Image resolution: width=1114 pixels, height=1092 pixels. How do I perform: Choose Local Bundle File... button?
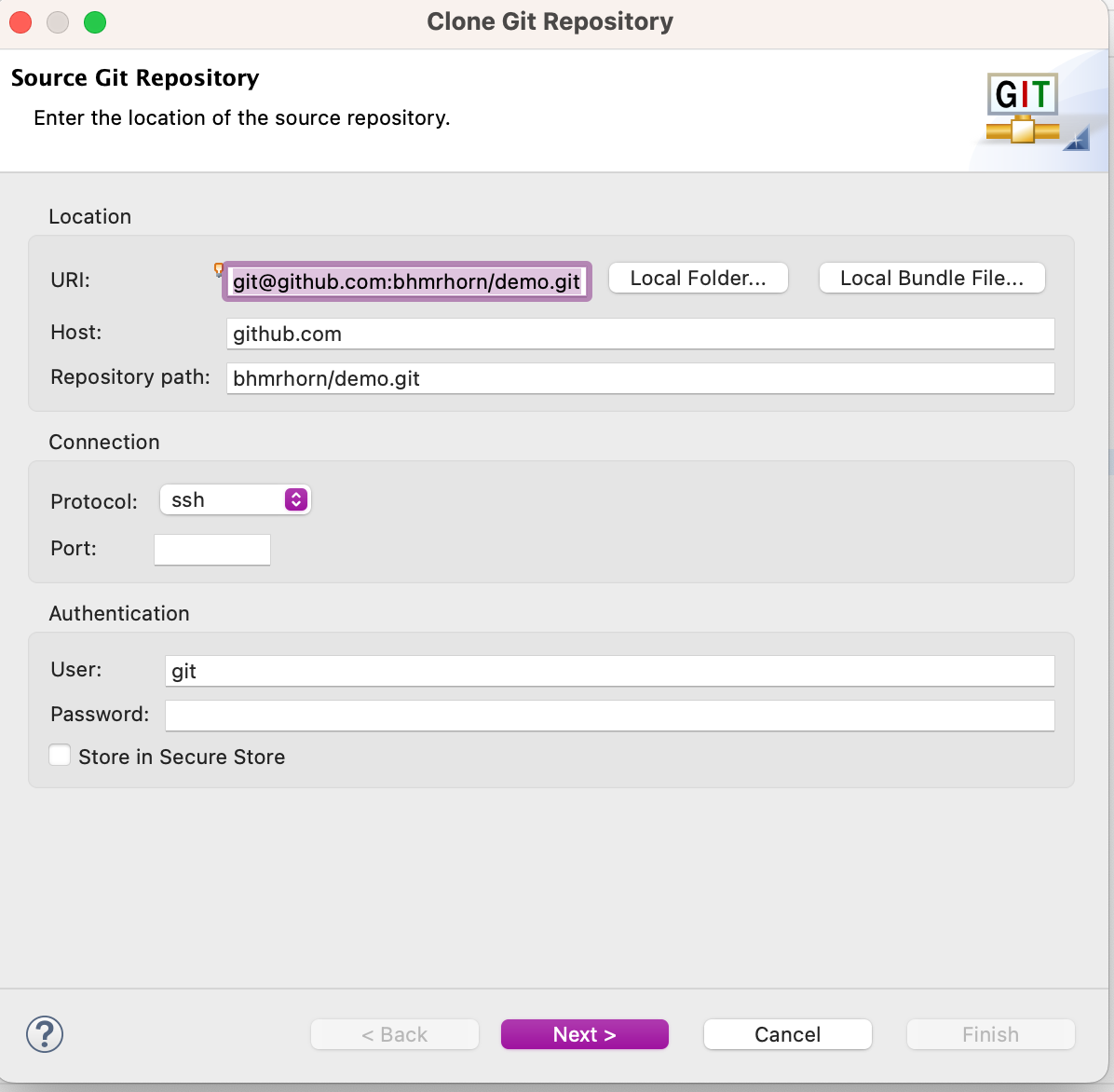point(931,278)
